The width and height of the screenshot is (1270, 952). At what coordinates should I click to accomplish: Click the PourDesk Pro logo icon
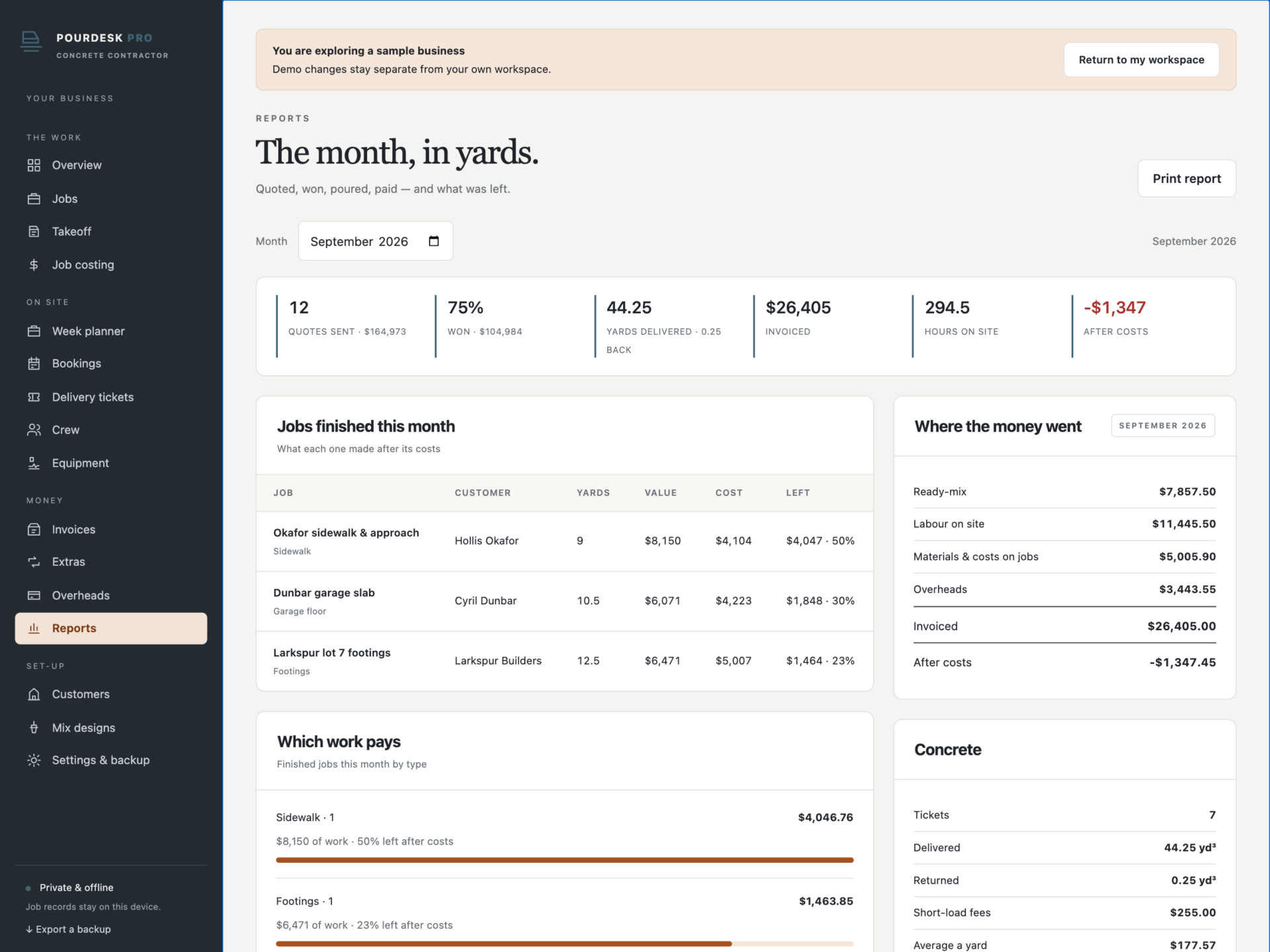click(x=31, y=42)
